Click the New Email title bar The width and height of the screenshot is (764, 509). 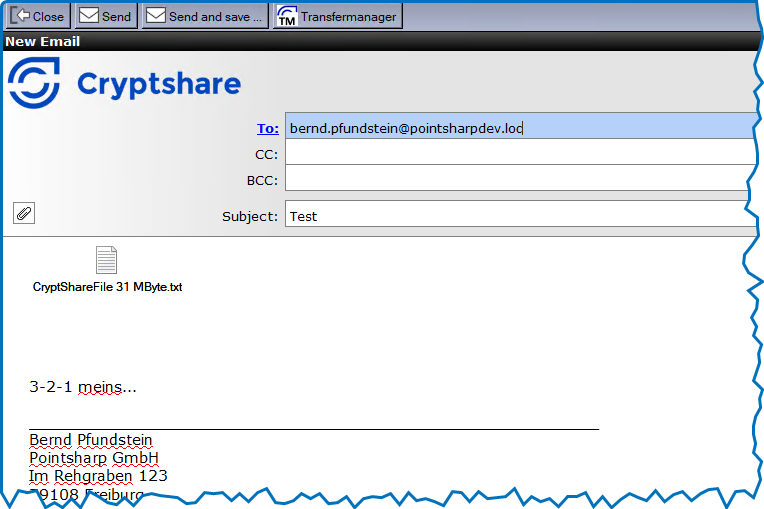(x=43, y=42)
